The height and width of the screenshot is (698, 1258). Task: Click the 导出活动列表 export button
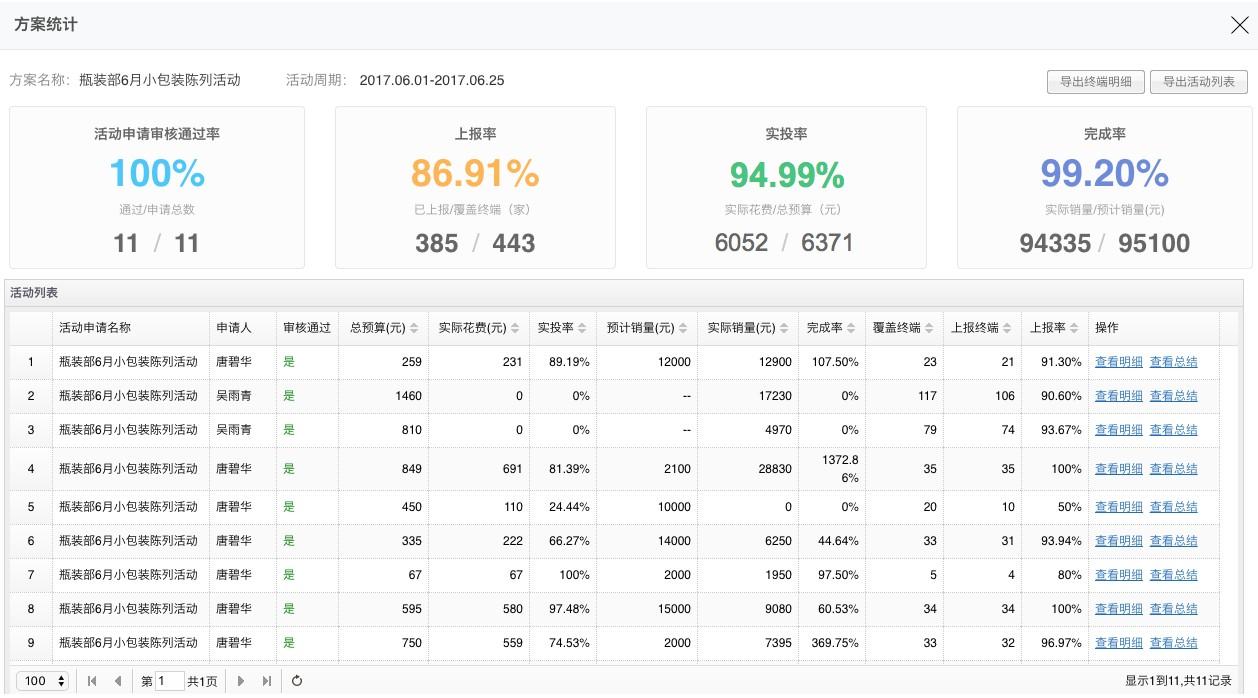(x=1198, y=81)
